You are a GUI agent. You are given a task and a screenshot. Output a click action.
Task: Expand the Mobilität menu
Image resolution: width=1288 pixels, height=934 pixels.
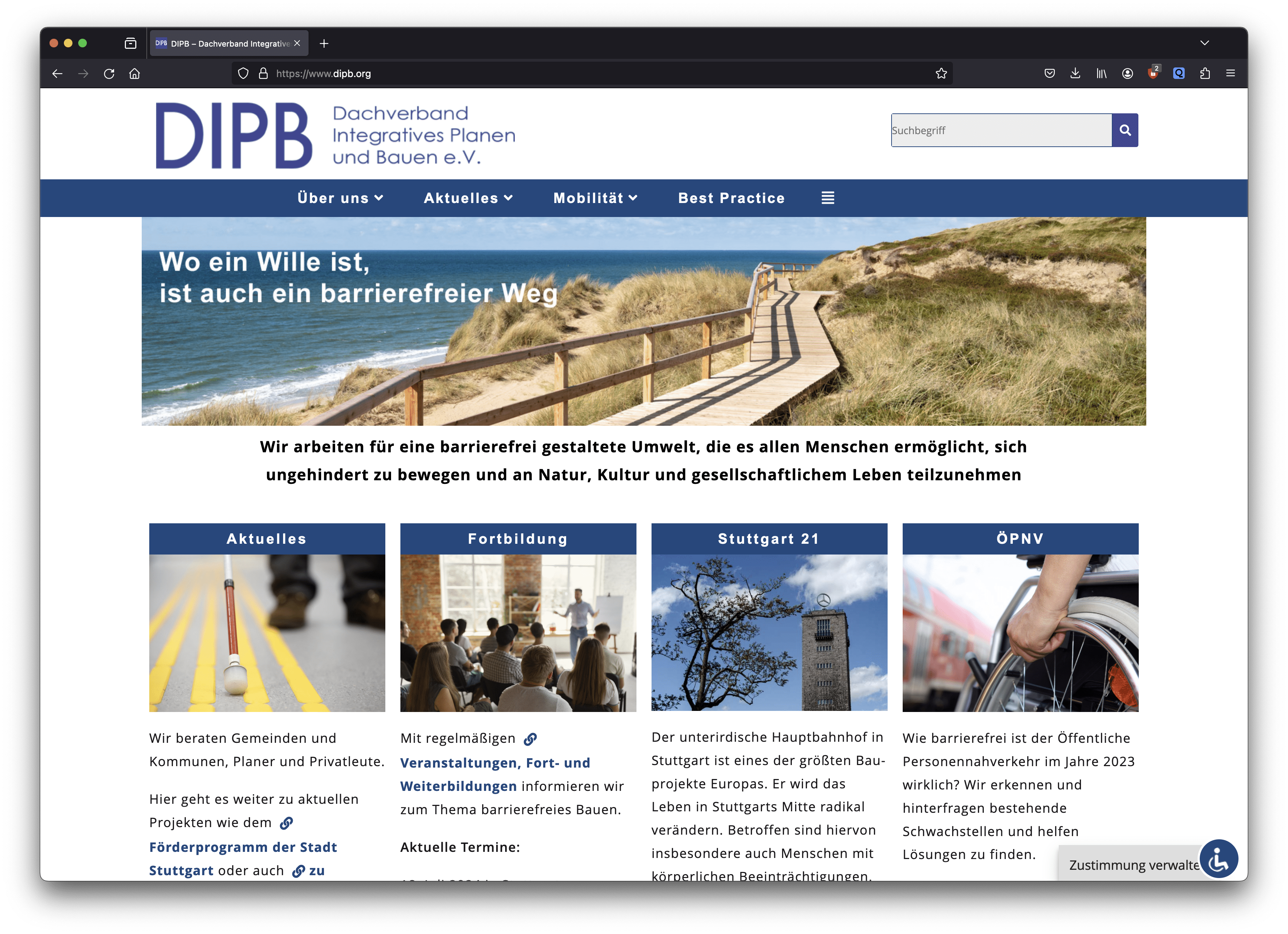point(595,198)
